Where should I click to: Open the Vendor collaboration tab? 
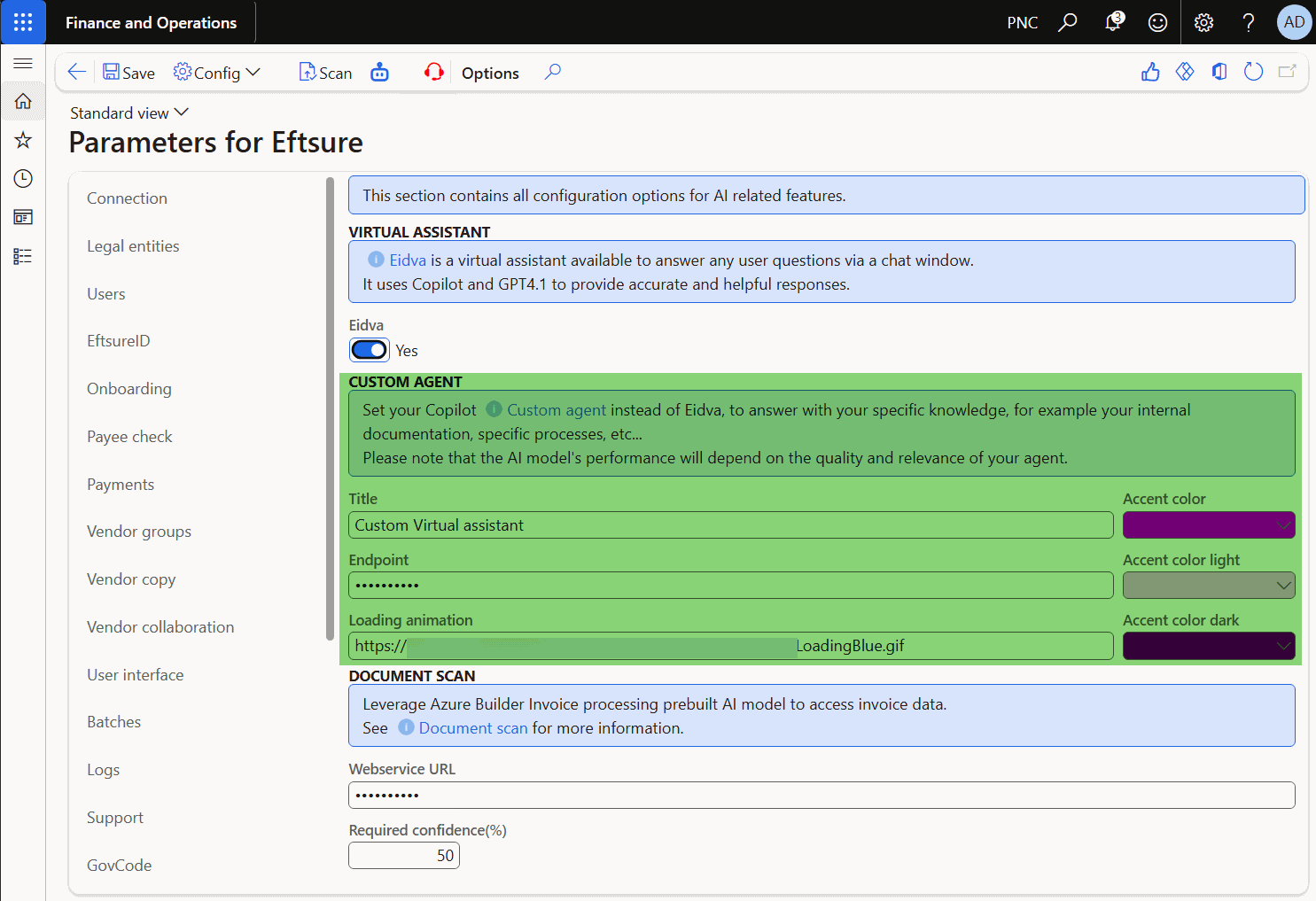(160, 627)
